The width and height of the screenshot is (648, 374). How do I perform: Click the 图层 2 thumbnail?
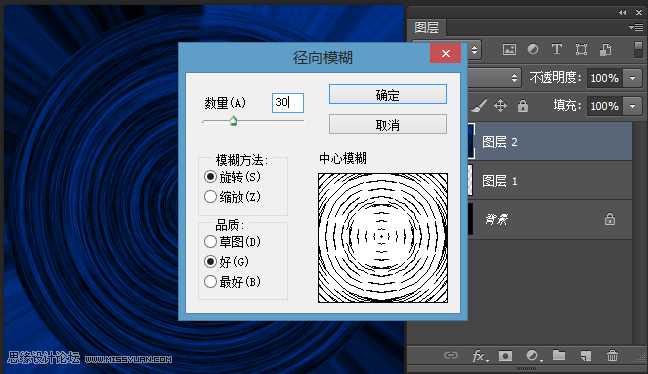471,141
